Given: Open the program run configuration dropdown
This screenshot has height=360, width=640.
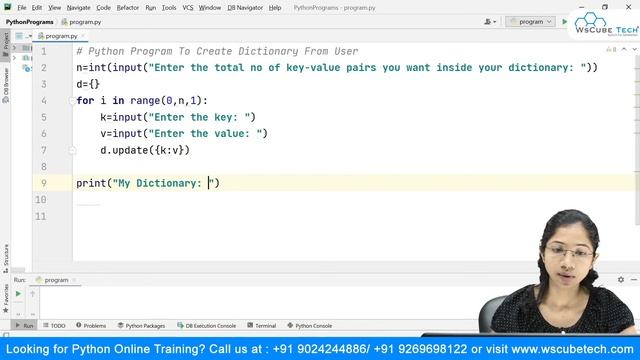Looking at the screenshot, I should coord(530,22).
